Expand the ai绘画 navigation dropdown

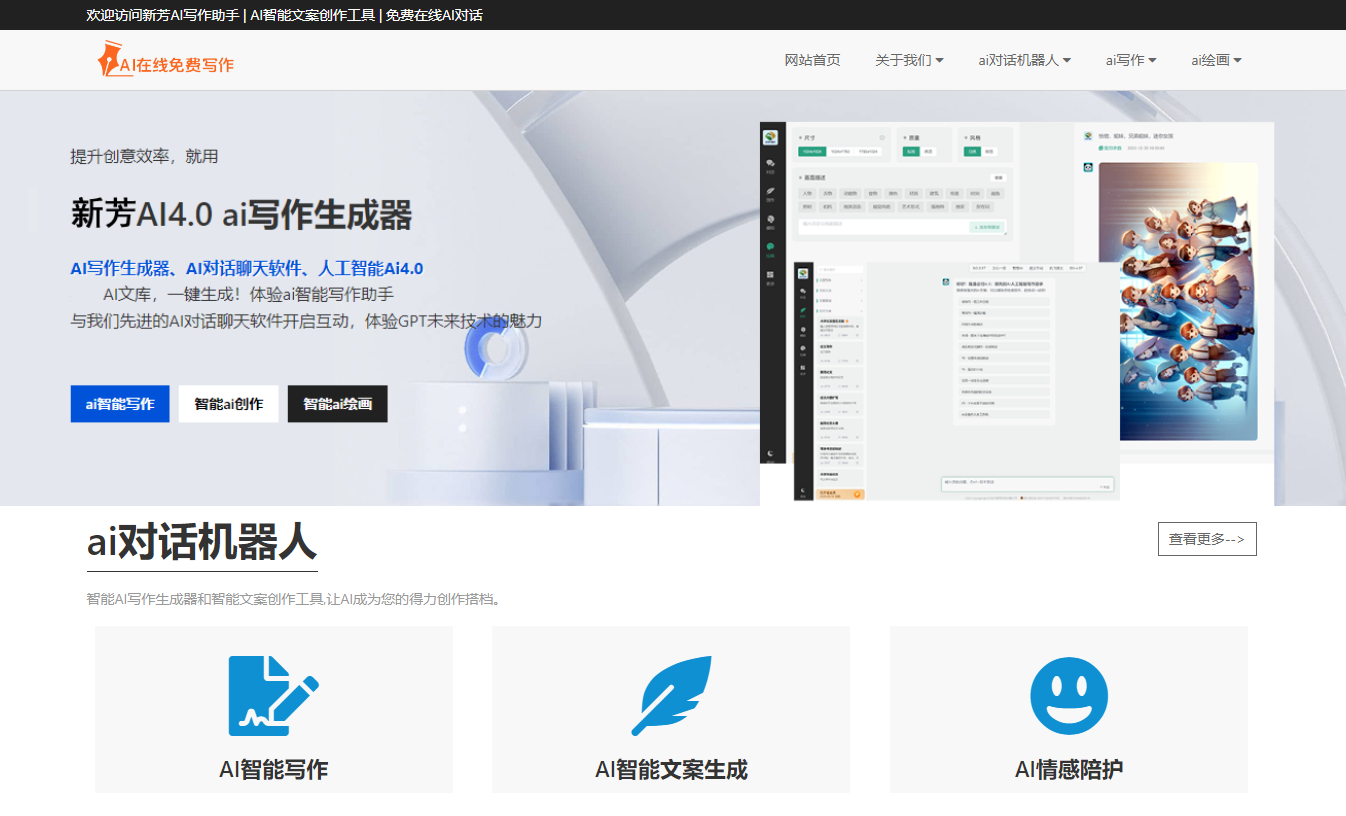[x=1216, y=60]
